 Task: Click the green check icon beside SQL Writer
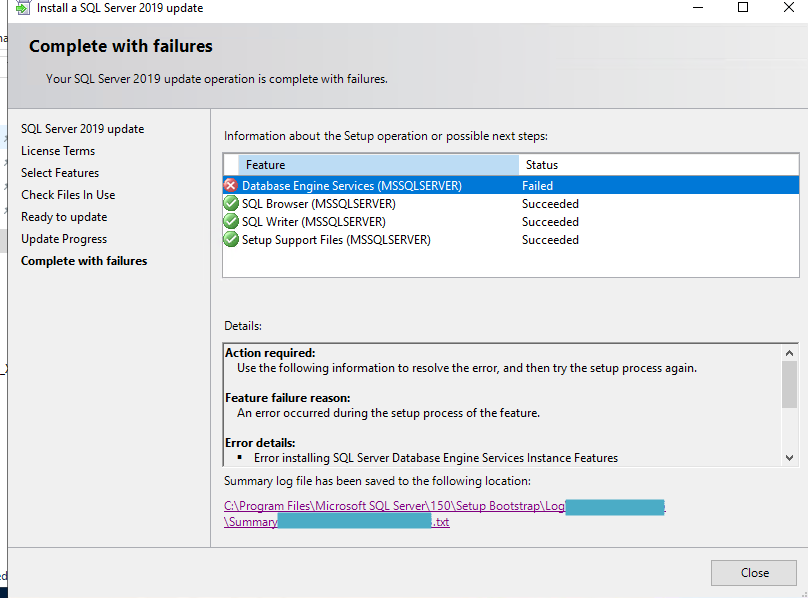231,222
